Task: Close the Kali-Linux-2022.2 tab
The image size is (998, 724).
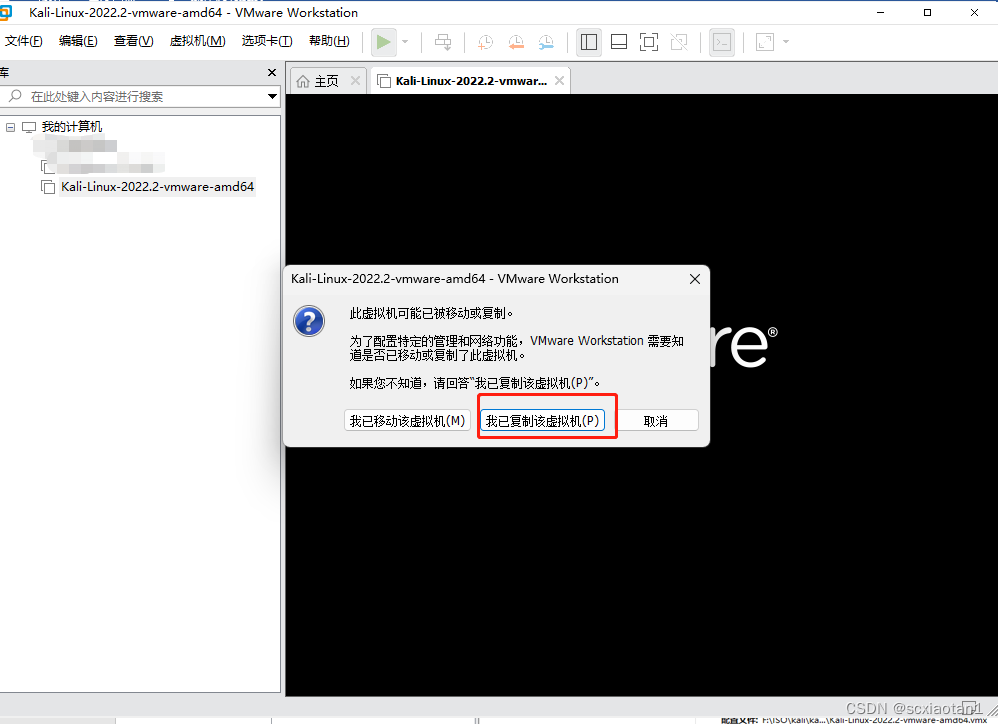Action: (559, 81)
